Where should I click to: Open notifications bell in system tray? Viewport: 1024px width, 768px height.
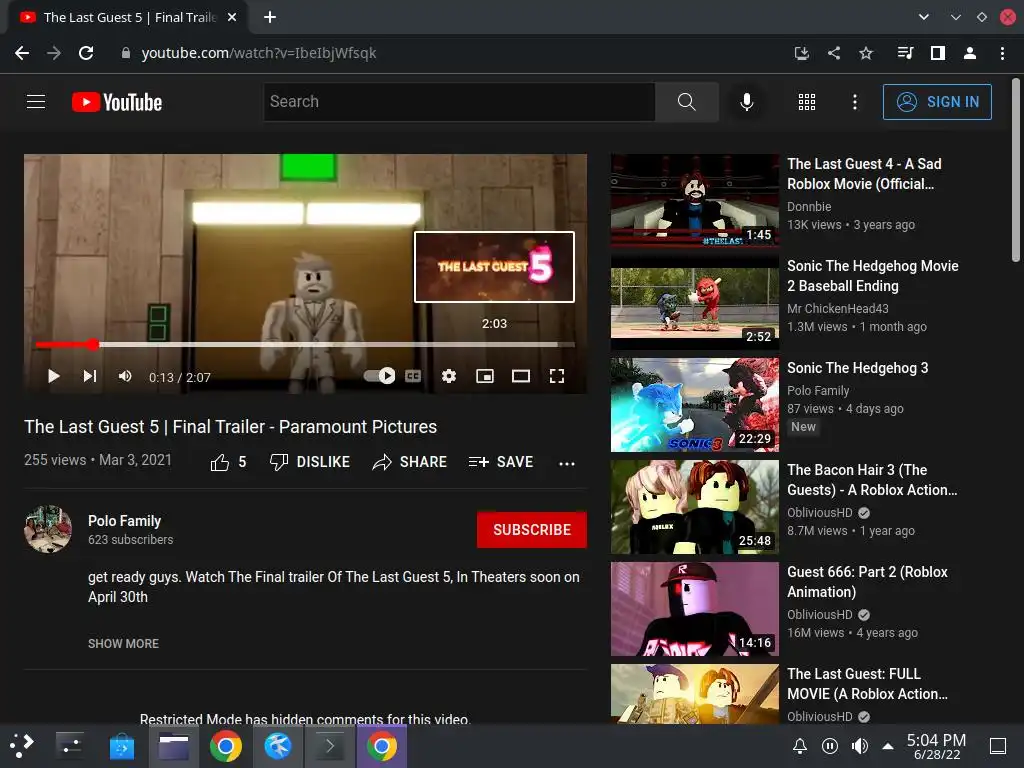[x=799, y=746]
